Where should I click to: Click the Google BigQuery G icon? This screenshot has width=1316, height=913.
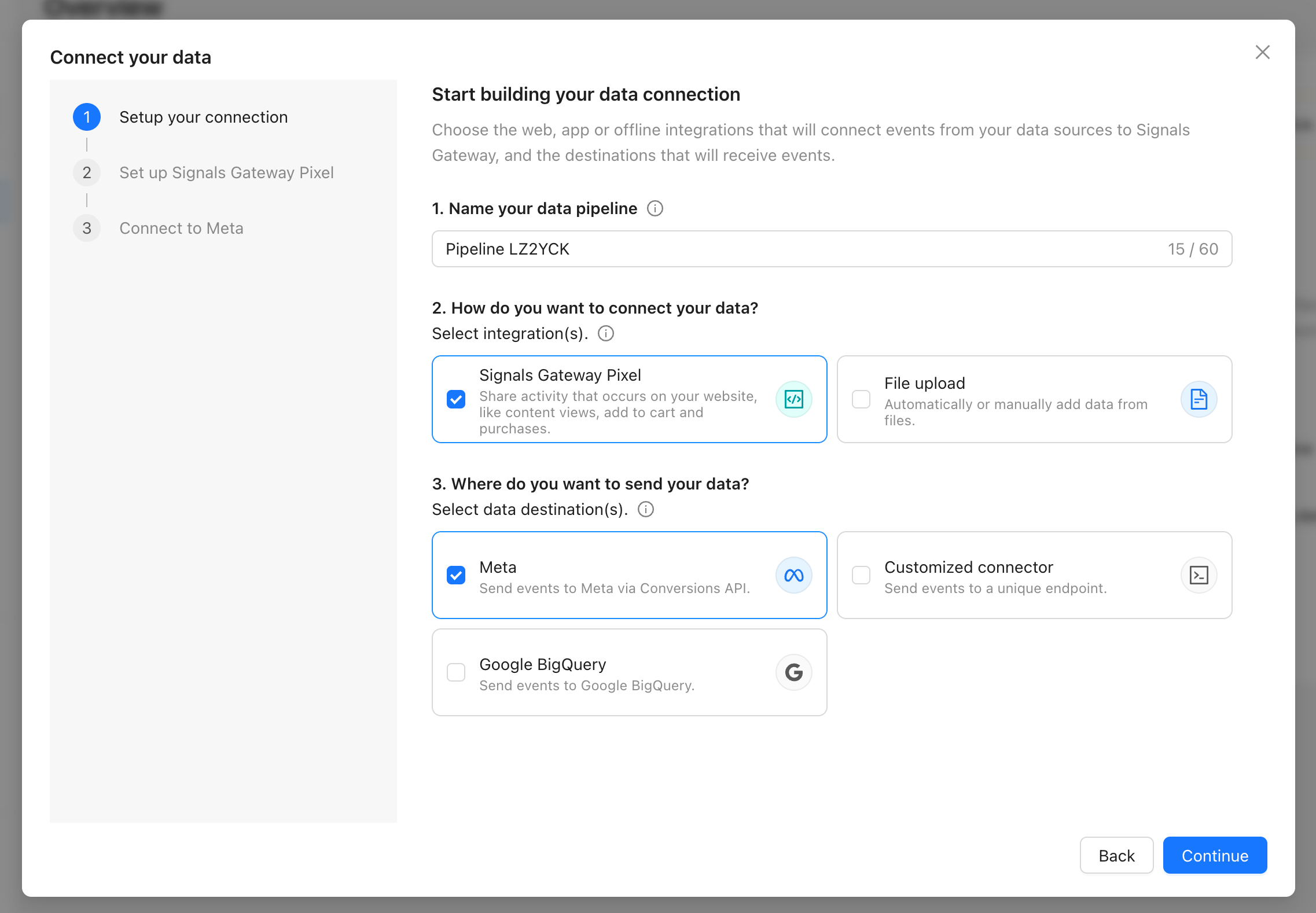coord(794,672)
